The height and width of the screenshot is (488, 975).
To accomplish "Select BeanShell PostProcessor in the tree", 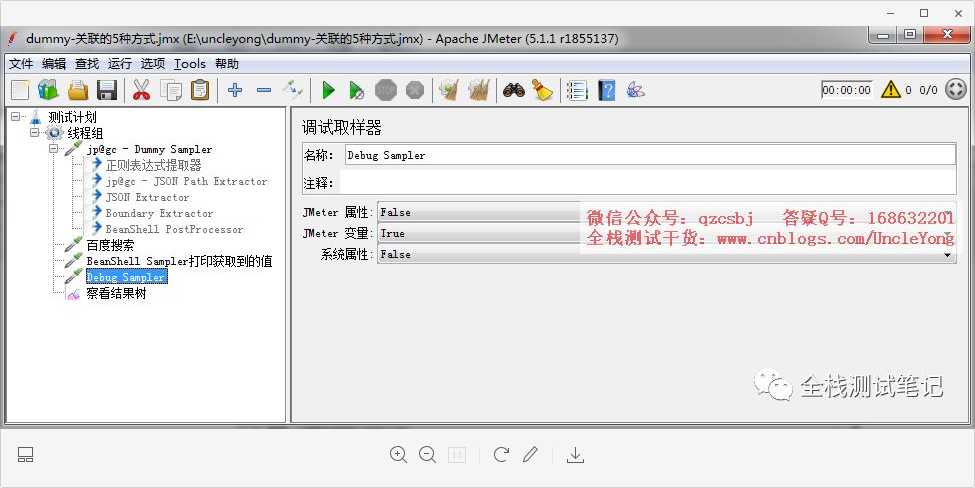I will [x=174, y=229].
